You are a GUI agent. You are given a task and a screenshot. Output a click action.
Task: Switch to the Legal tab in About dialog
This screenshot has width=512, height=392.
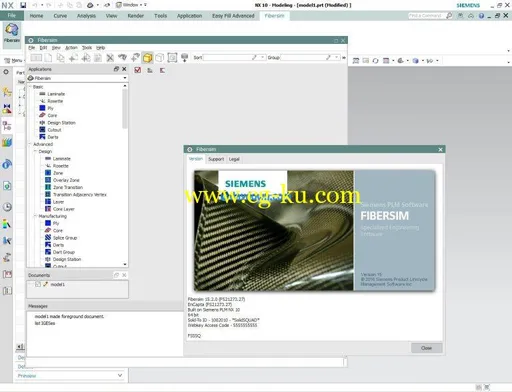(x=234, y=159)
